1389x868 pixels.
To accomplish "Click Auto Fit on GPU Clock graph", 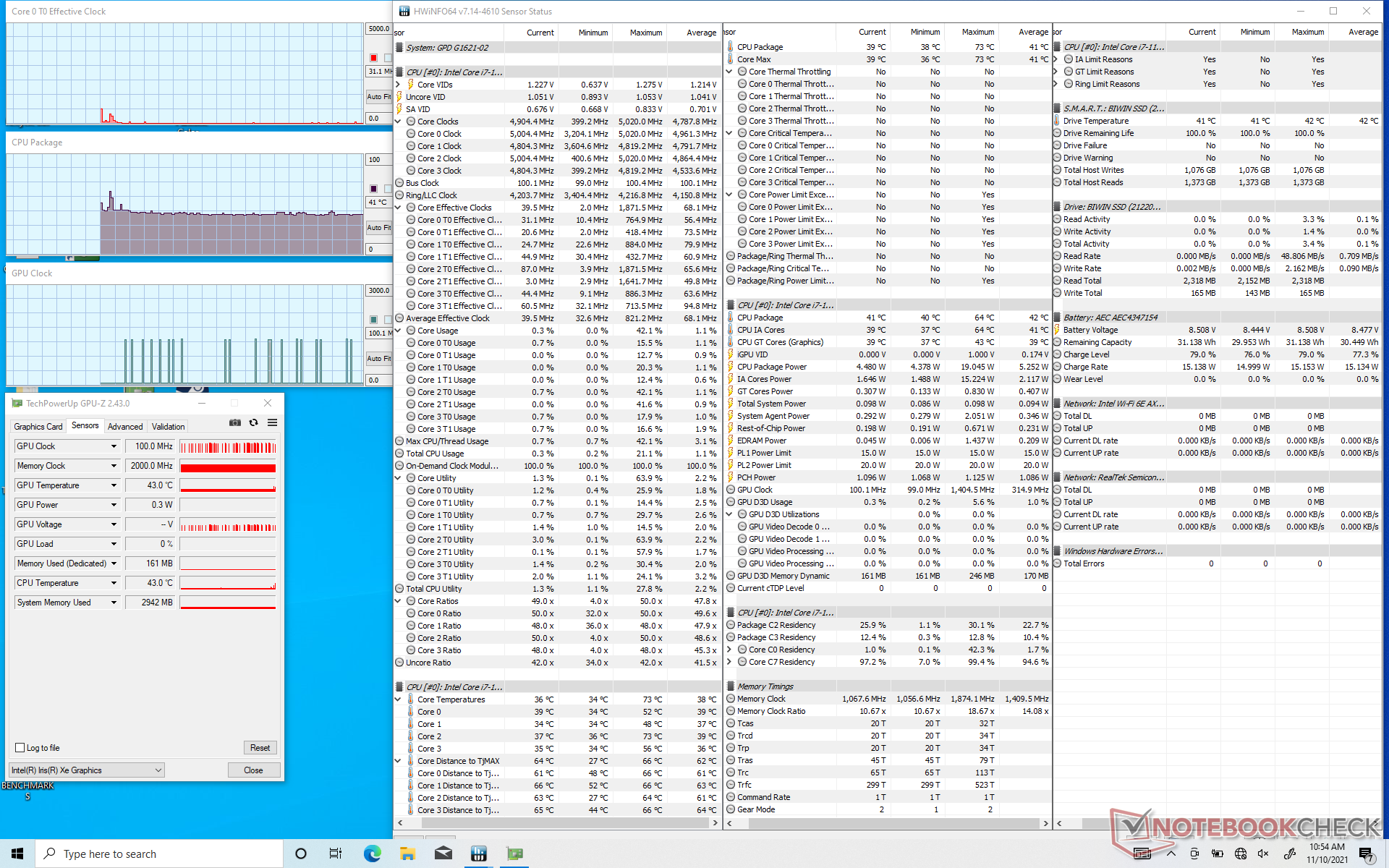I will (x=378, y=359).
